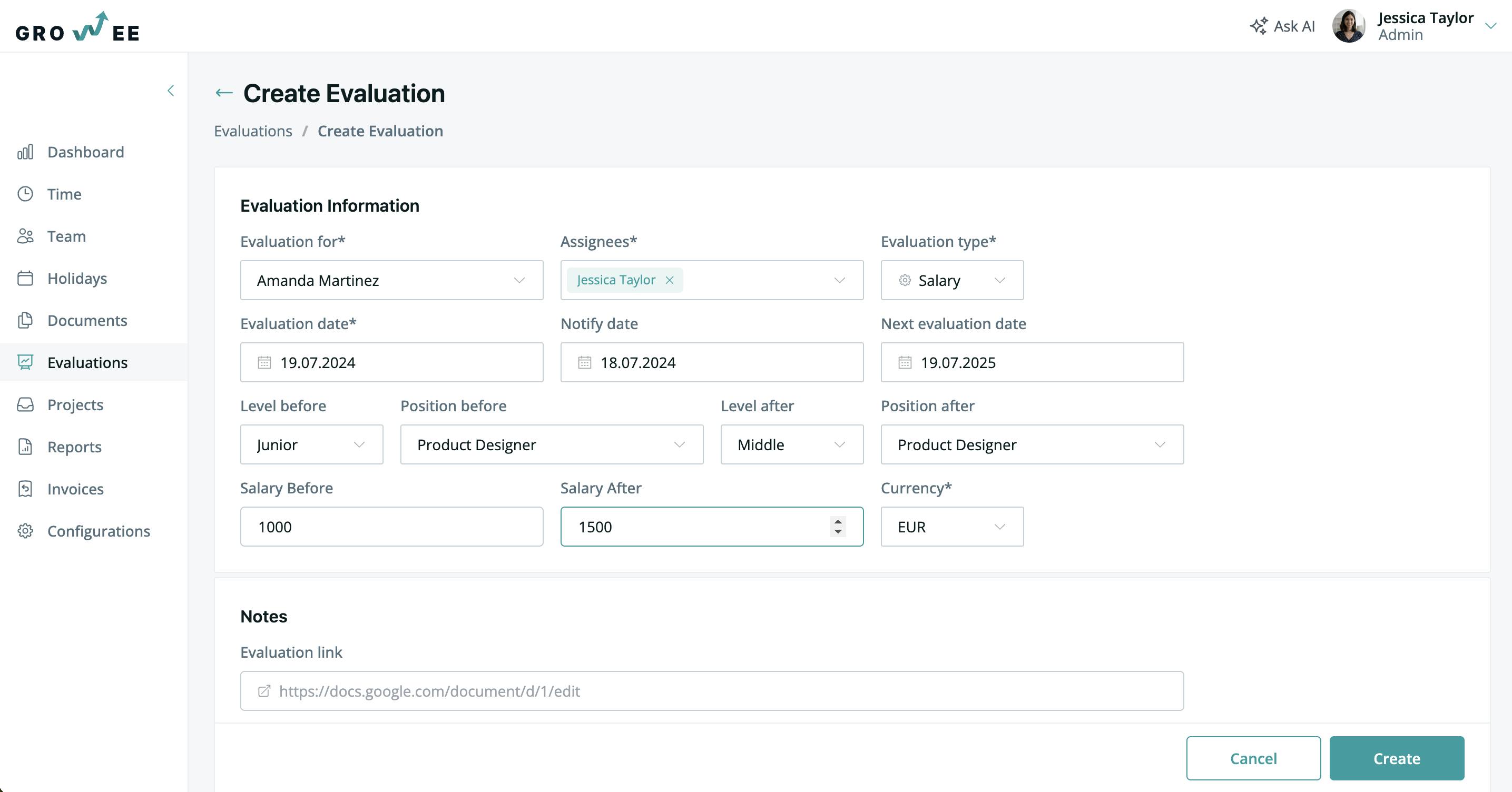Viewport: 1512px width, 792px height.
Task: Click the Evaluation link input field
Action: (x=712, y=691)
